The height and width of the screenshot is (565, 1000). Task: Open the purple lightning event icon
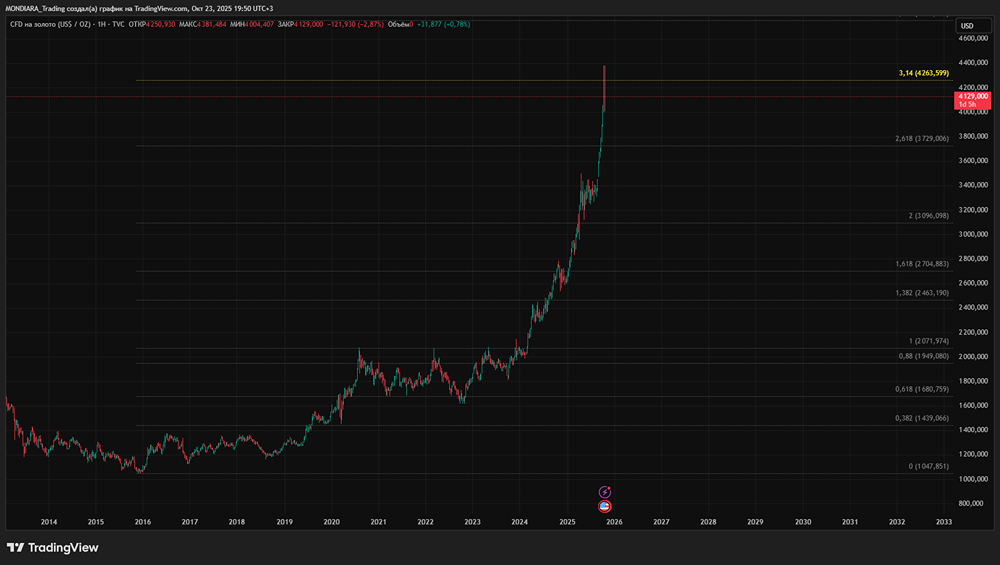click(x=605, y=492)
